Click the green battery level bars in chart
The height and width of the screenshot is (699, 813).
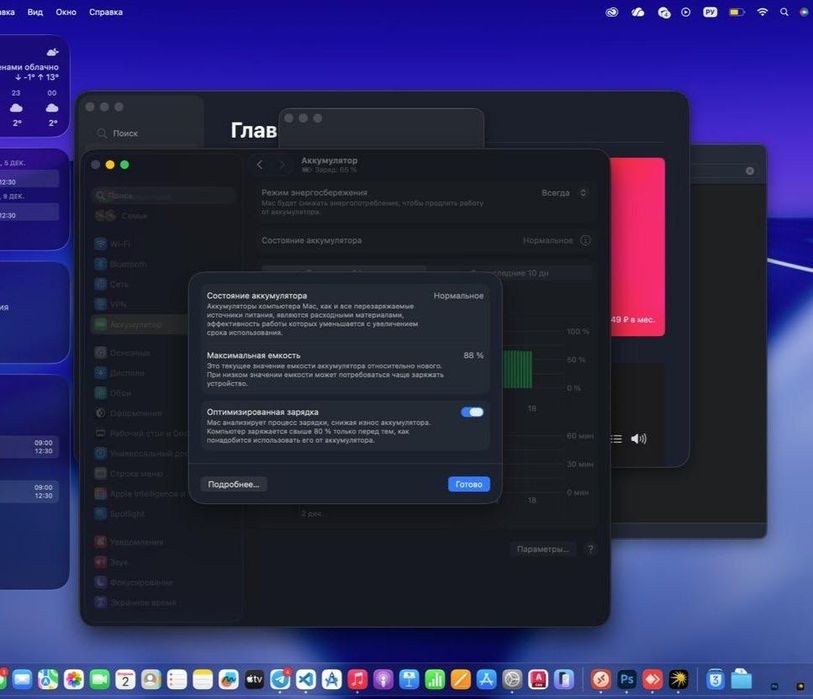pyautogui.click(x=517, y=369)
